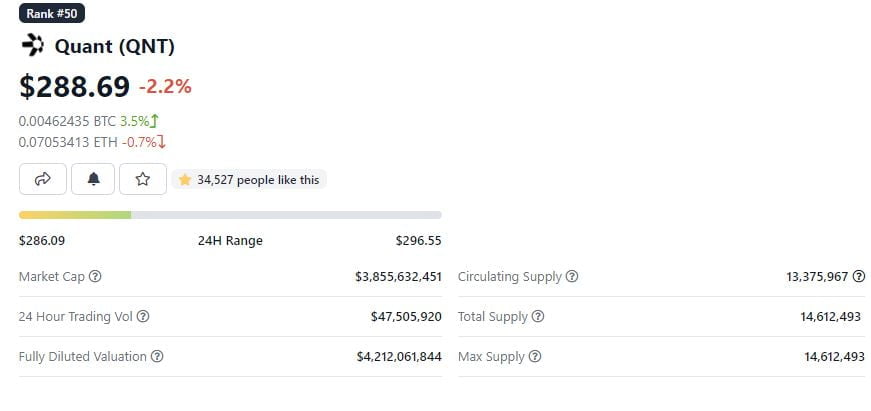Toggle the star favorite button
Image resolution: width=871 pixels, height=411 pixels.
pos(143,179)
